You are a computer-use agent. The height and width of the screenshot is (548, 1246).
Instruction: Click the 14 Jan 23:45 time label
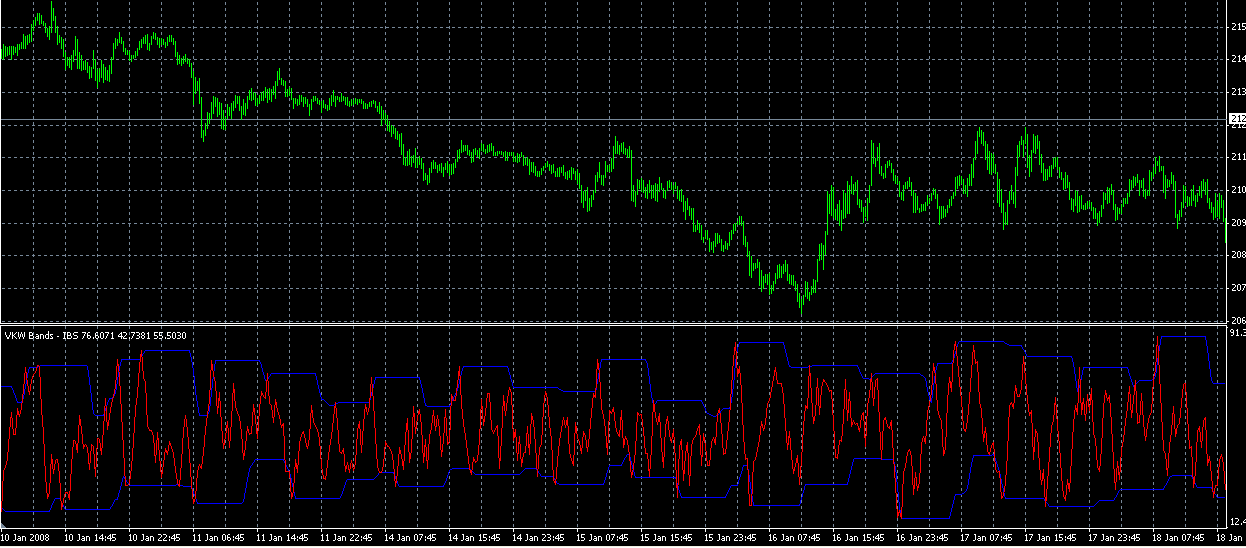pos(539,538)
